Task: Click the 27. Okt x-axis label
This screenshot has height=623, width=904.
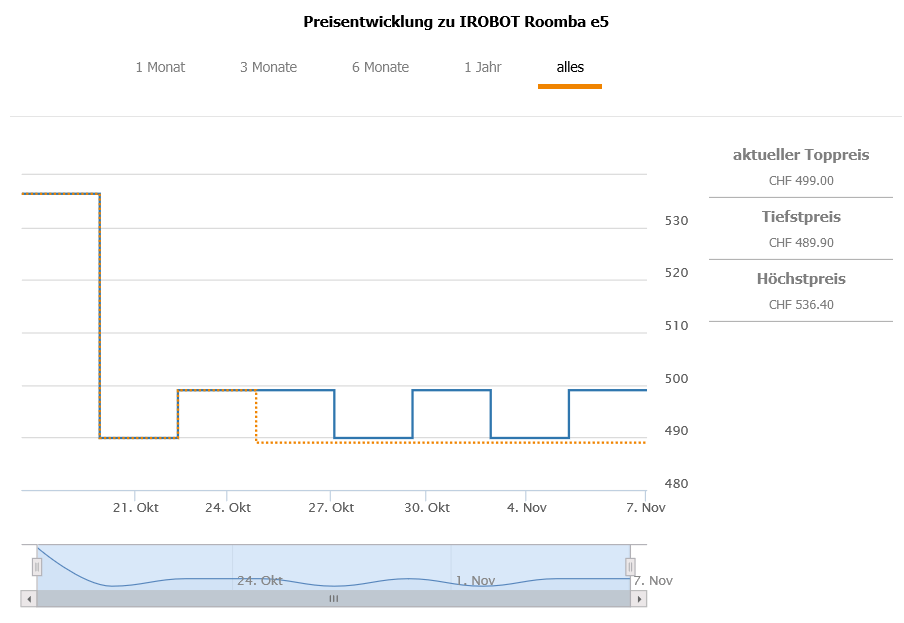Action: [331, 508]
